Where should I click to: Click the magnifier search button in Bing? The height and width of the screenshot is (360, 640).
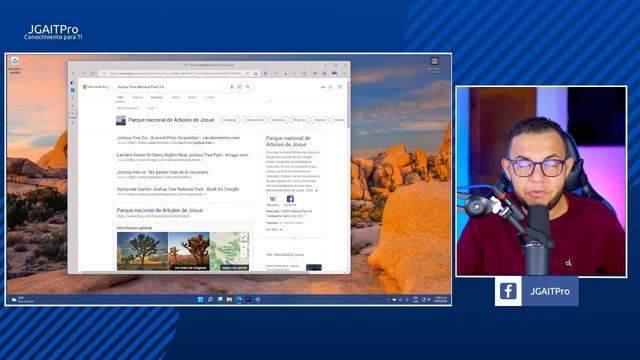coord(247,87)
